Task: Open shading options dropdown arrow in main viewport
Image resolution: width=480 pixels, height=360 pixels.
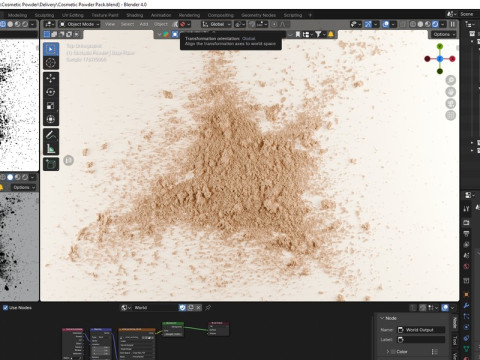Action: pyautogui.click(x=443, y=24)
